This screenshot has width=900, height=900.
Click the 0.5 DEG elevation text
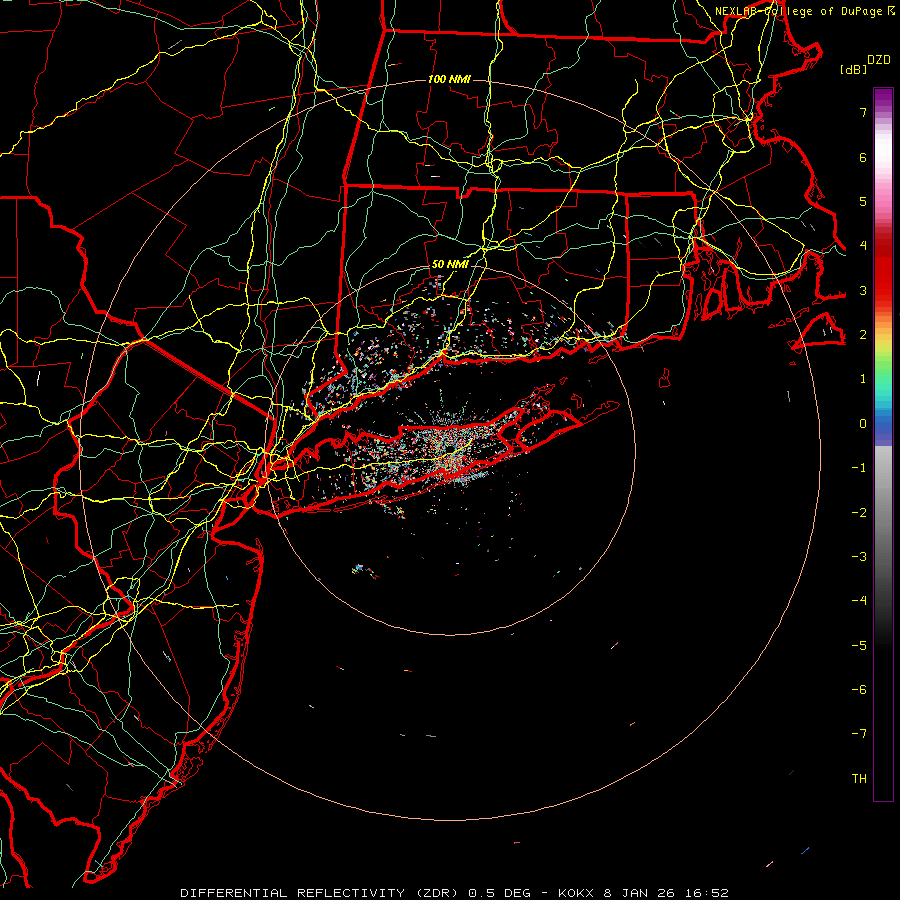499,893
